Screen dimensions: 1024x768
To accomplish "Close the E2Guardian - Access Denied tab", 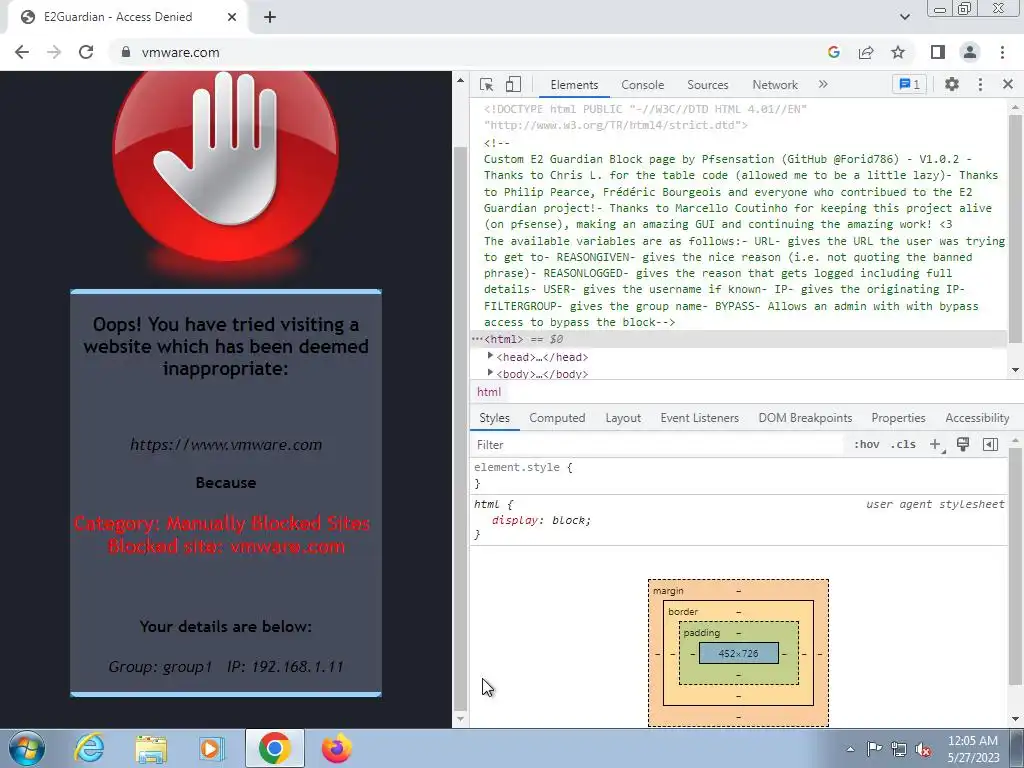I will click(x=232, y=17).
